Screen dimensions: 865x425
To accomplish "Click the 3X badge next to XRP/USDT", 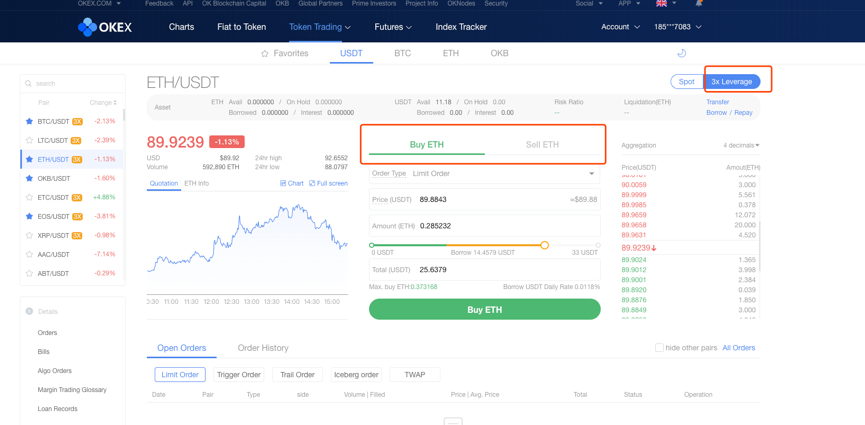I will coord(77,235).
